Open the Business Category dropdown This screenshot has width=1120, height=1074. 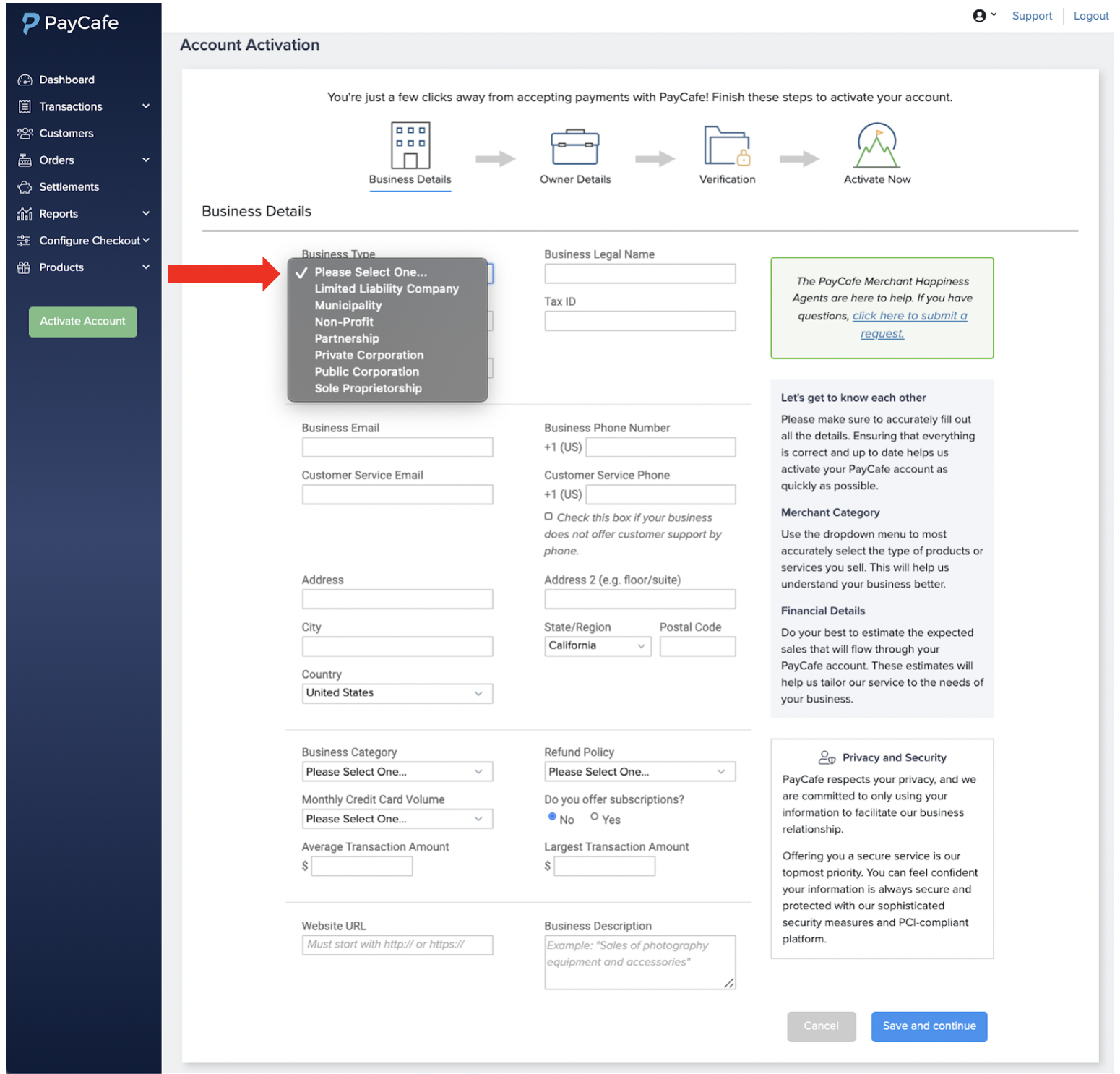click(x=397, y=772)
